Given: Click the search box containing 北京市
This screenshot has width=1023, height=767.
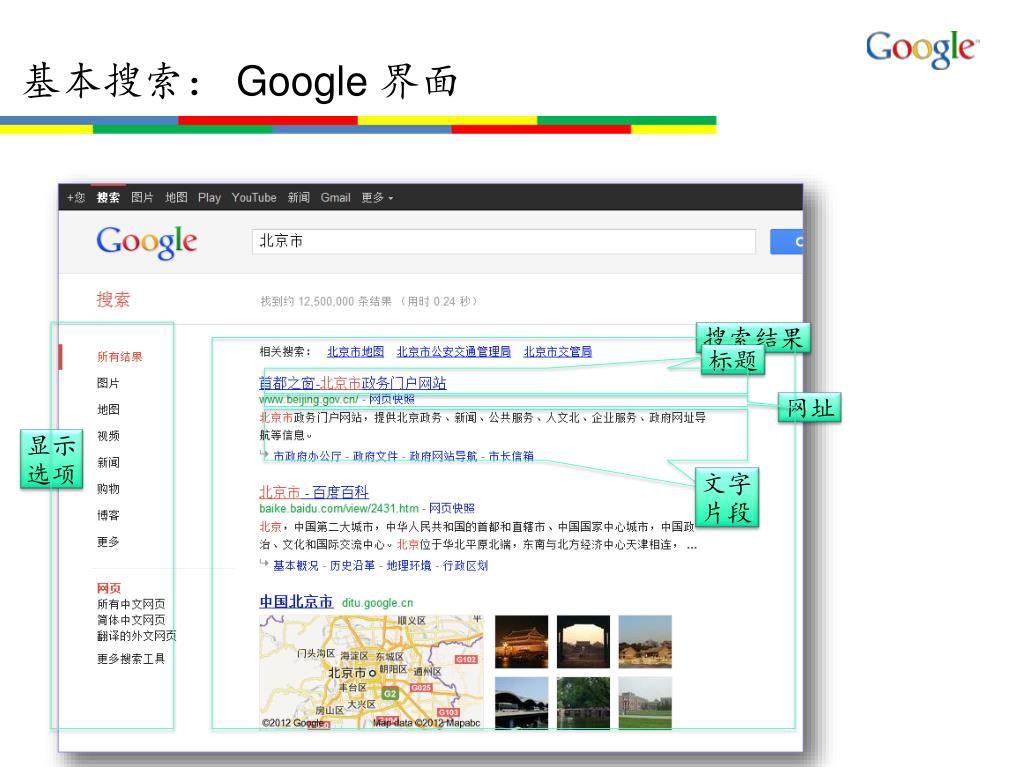Looking at the screenshot, I should tap(504, 241).
